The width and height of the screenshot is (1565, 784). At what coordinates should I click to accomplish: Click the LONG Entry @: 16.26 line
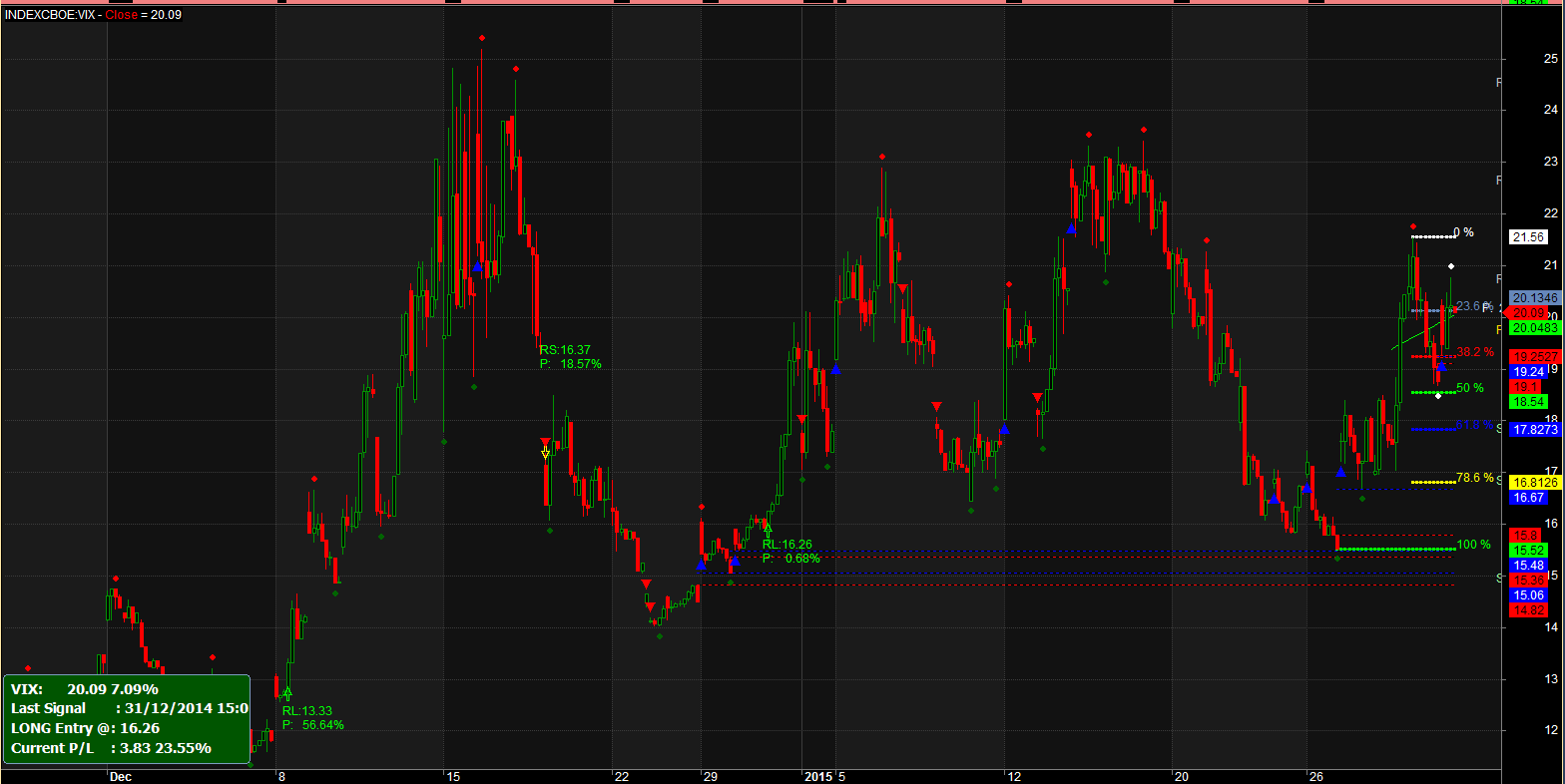pos(85,728)
